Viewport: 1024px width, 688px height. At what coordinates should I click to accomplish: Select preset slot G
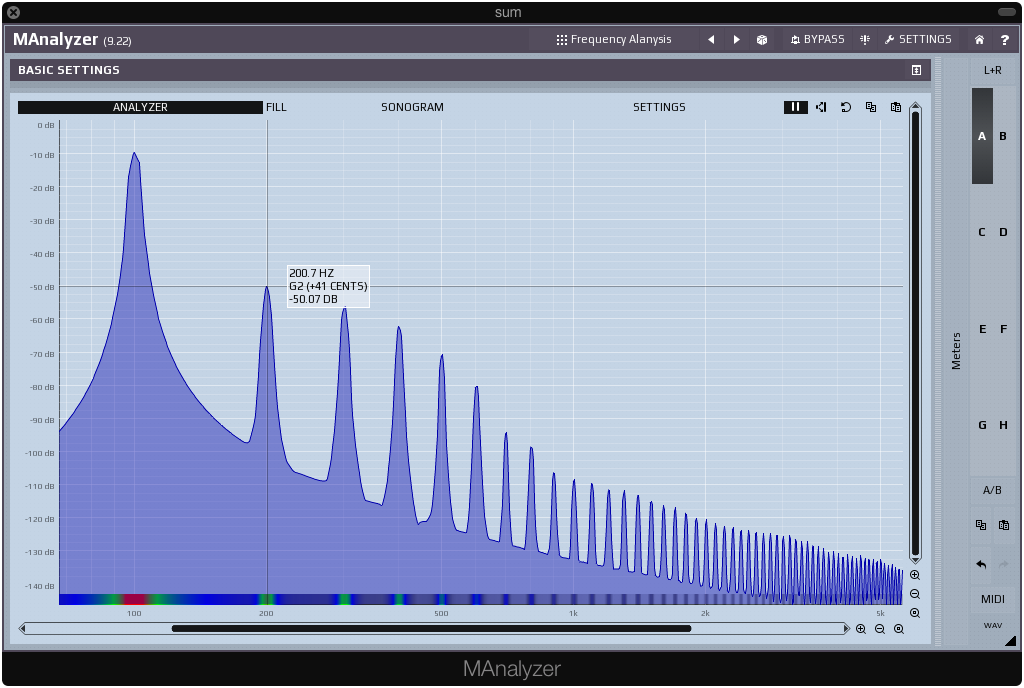point(982,425)
